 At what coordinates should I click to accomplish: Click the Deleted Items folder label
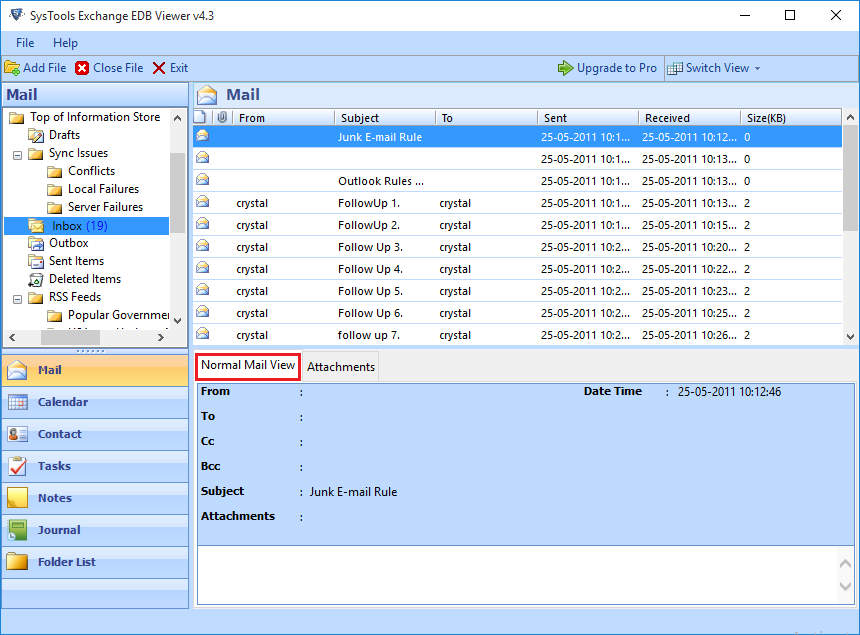tap(85, 279)
